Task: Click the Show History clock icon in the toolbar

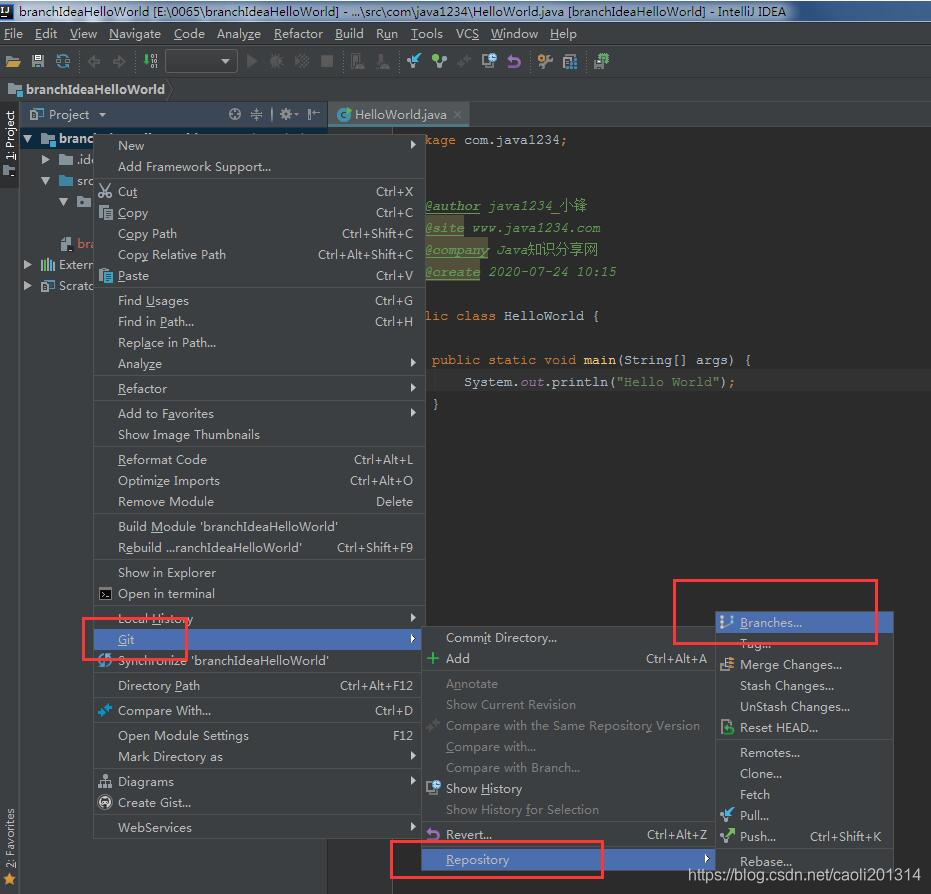Action: [x=489, y=61]
